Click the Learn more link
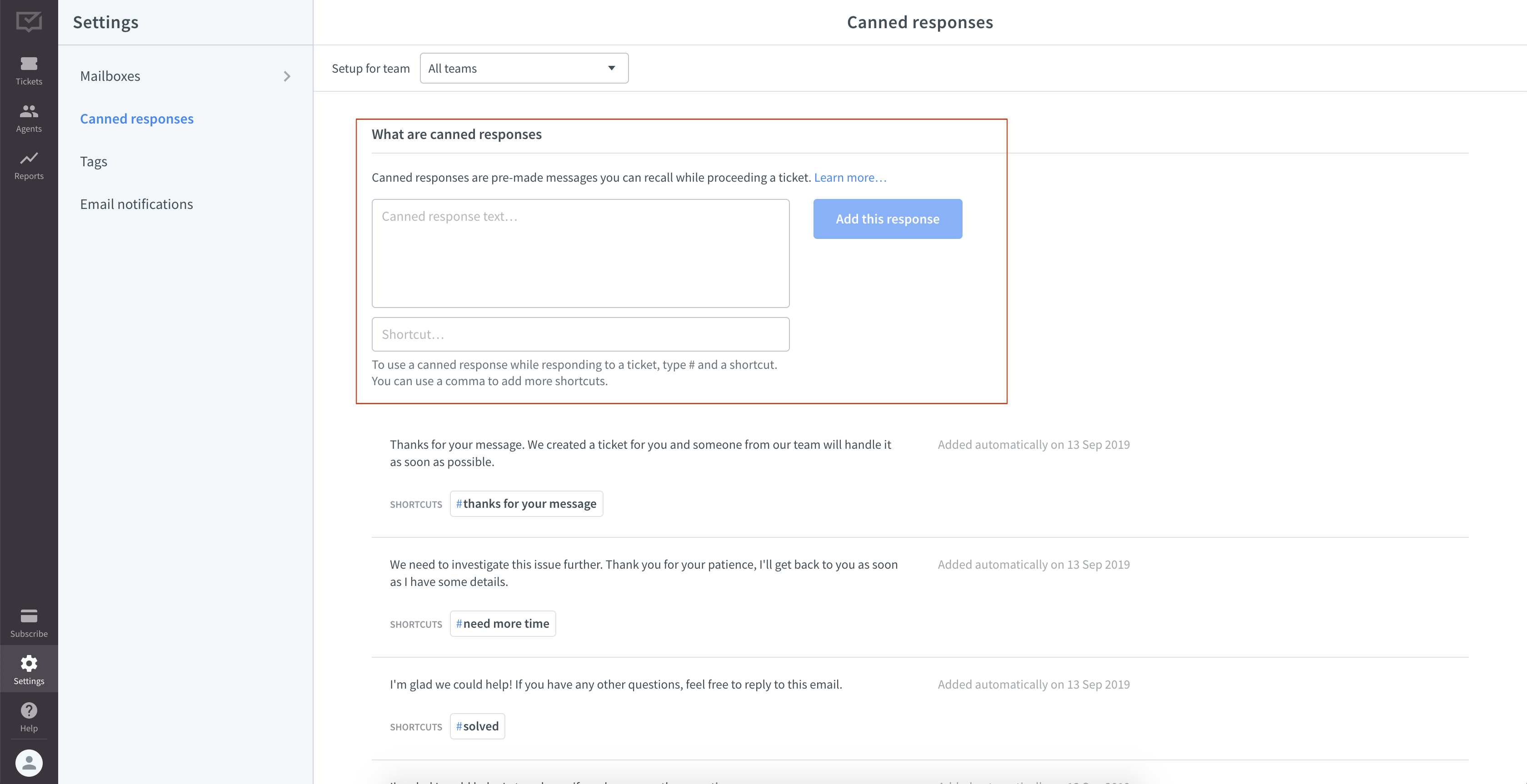 [x=849, y=177]
